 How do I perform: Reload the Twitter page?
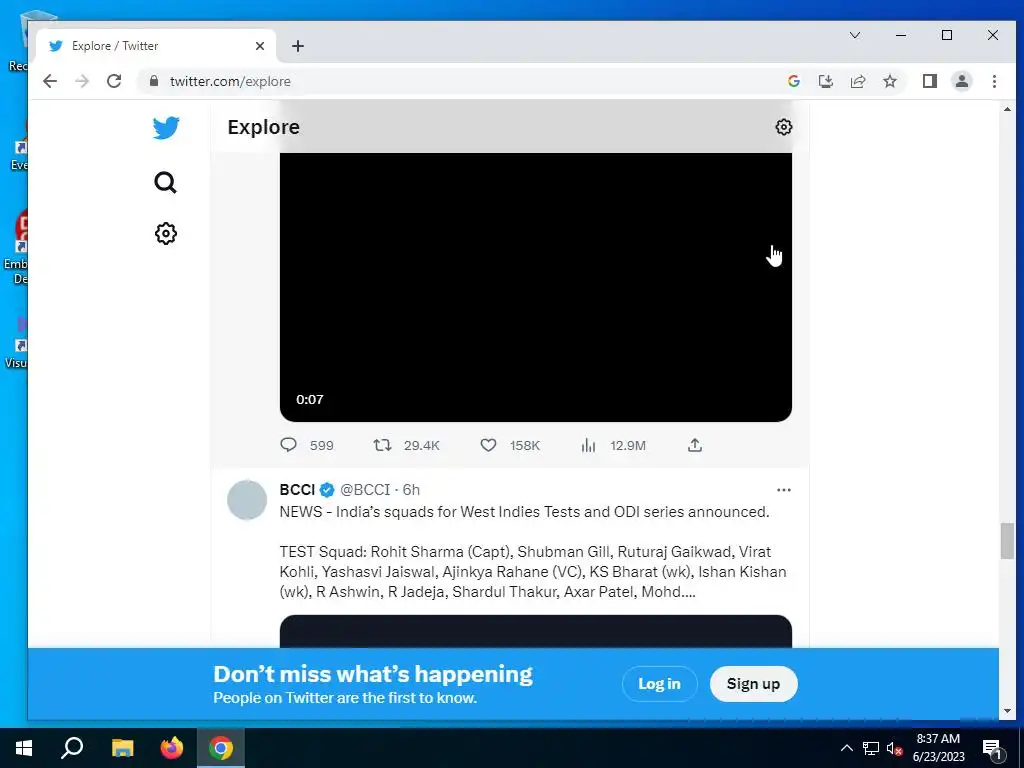point(114,81)
